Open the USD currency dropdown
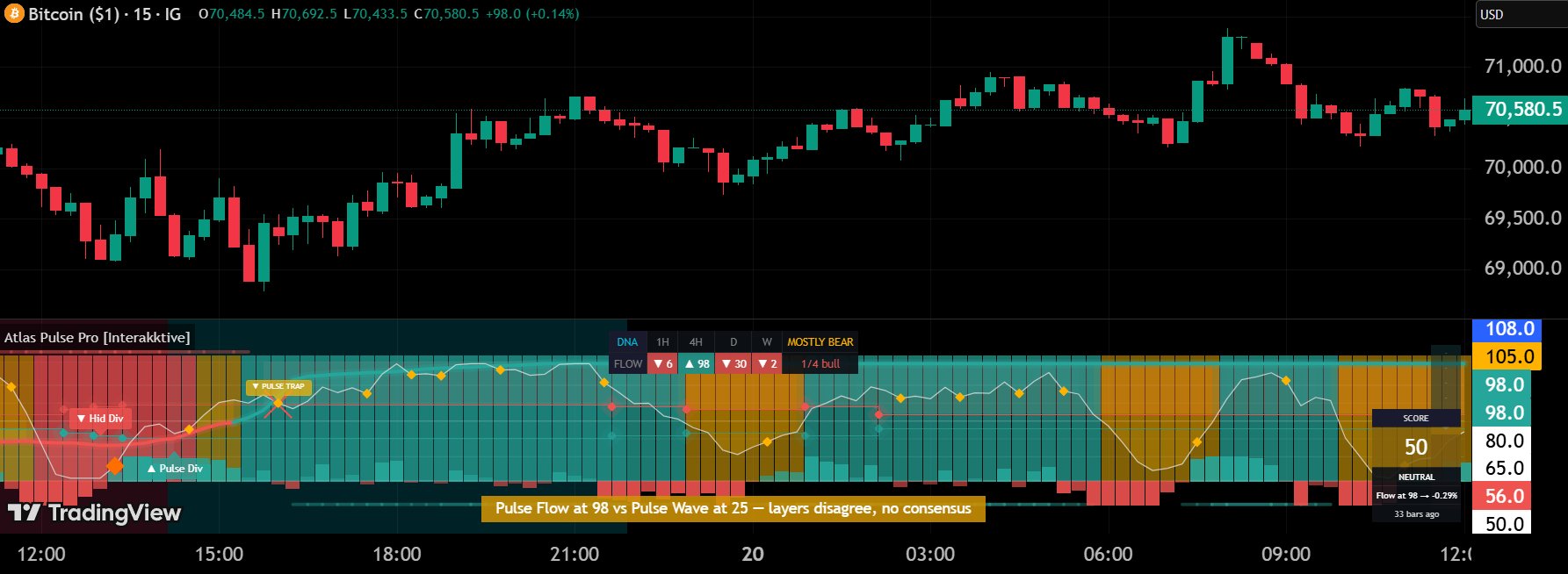The image size is (1568, 574). click(x=1520, y=14)
